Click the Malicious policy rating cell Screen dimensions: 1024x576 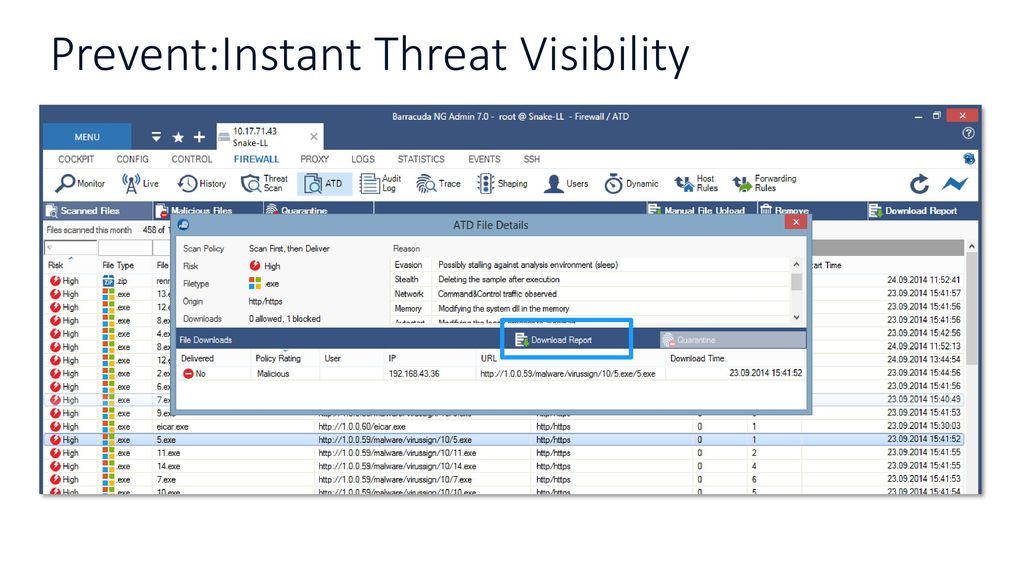tap(273, 374)
